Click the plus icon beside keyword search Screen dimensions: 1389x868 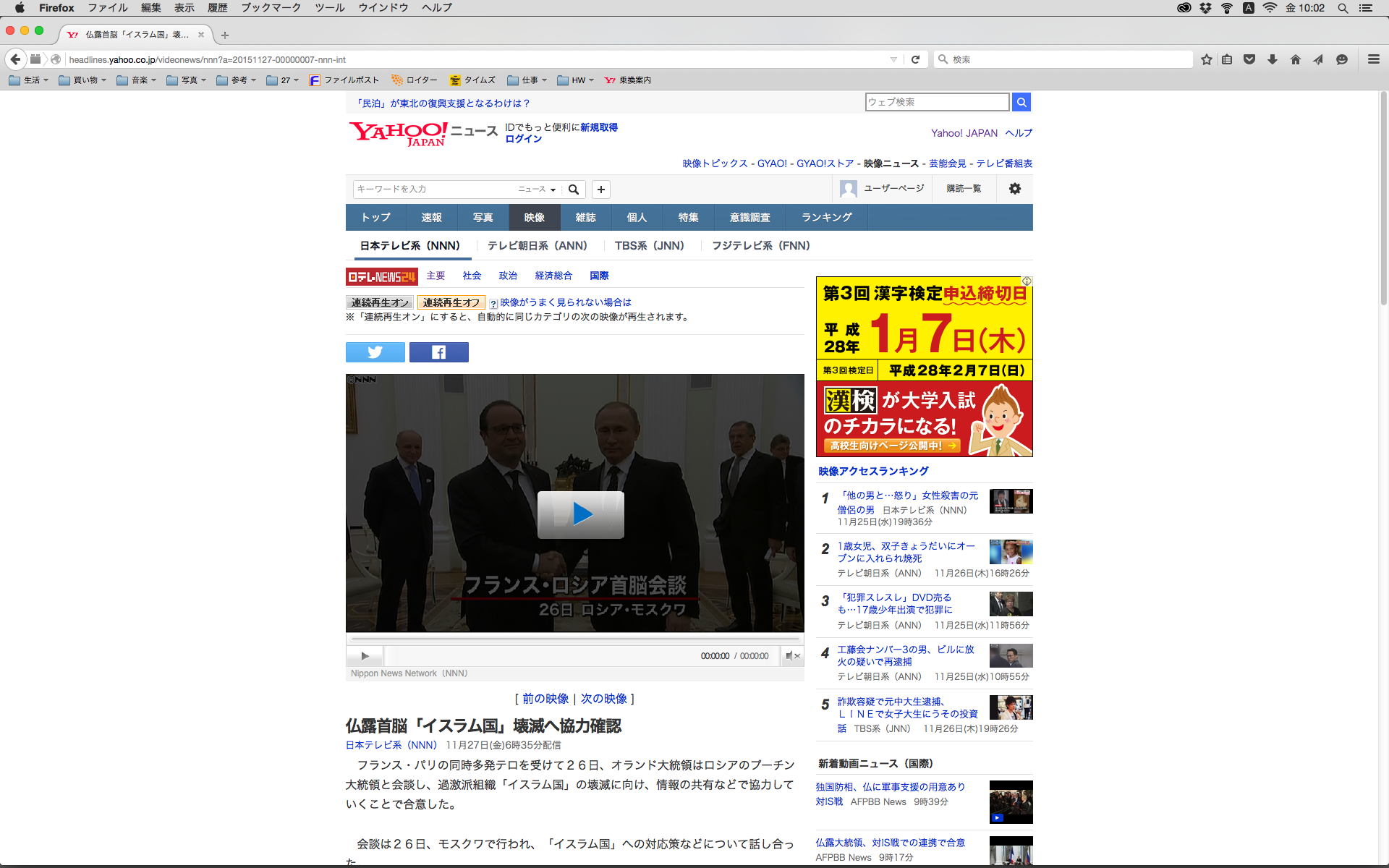600,190
